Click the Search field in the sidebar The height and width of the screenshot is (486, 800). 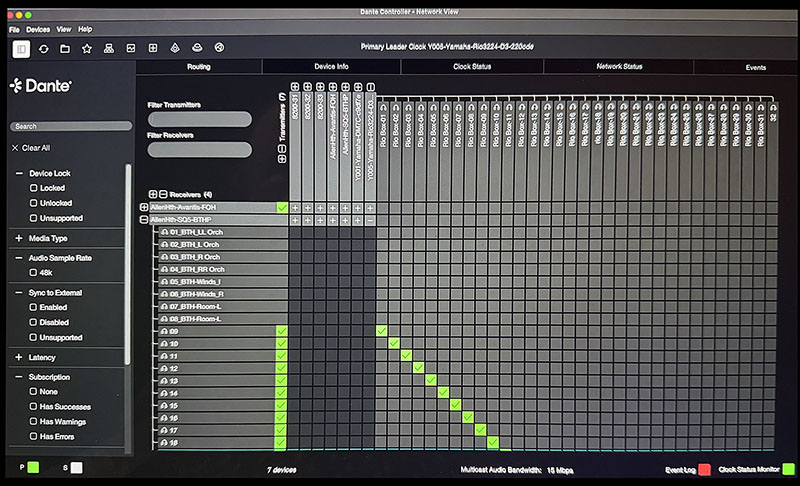tap(71, 126)
